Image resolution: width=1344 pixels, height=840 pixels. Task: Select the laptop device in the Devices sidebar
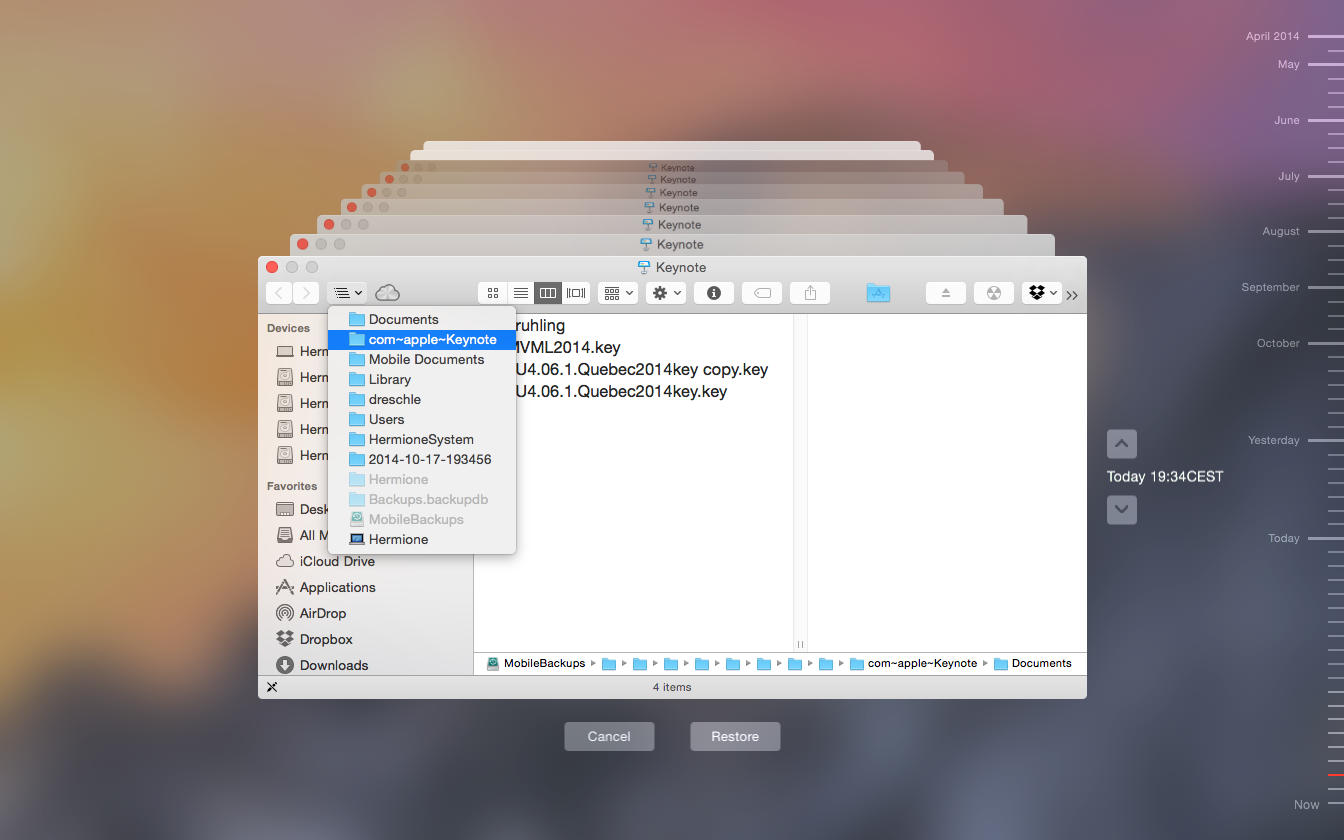(x=300, y=351)
